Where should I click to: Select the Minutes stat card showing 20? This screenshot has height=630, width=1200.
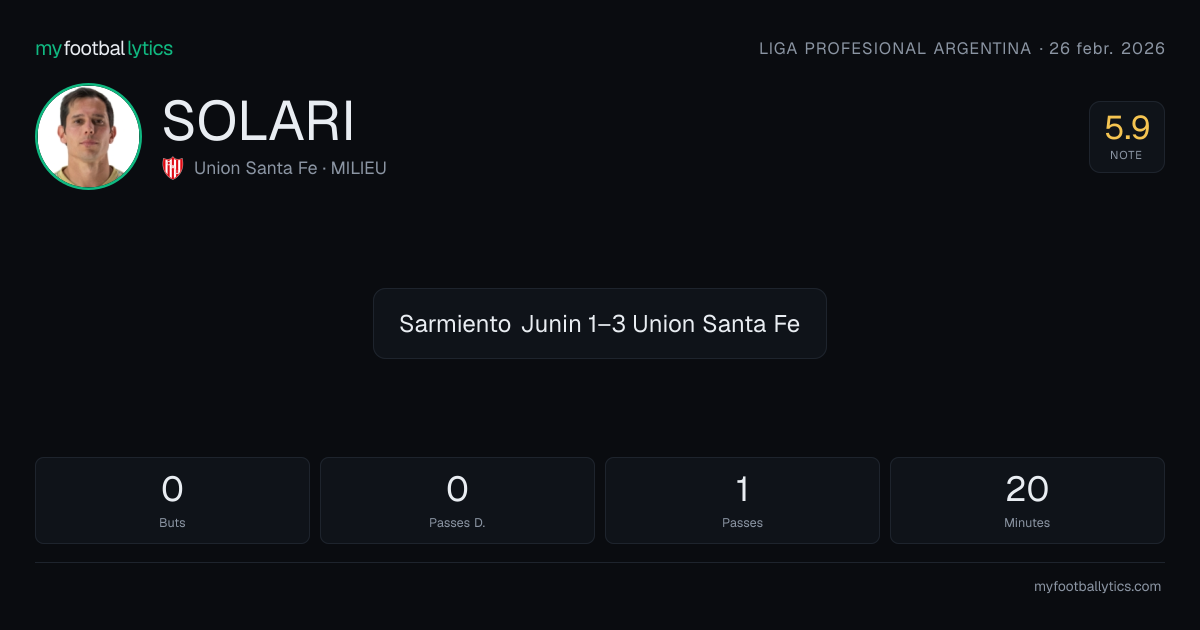coord(1027,500)
